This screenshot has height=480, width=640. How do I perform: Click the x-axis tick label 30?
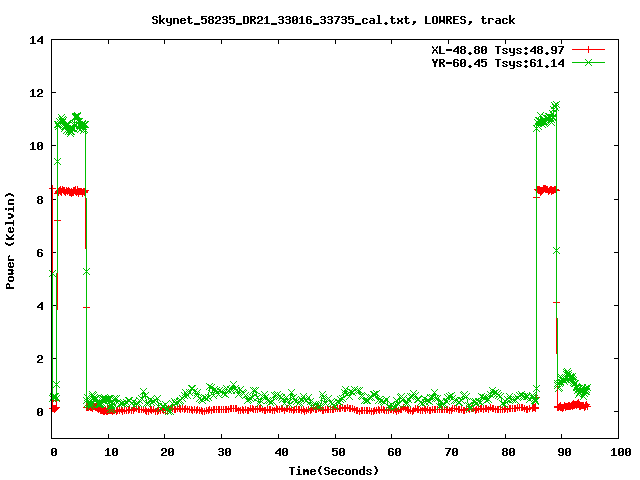point(224,452)
